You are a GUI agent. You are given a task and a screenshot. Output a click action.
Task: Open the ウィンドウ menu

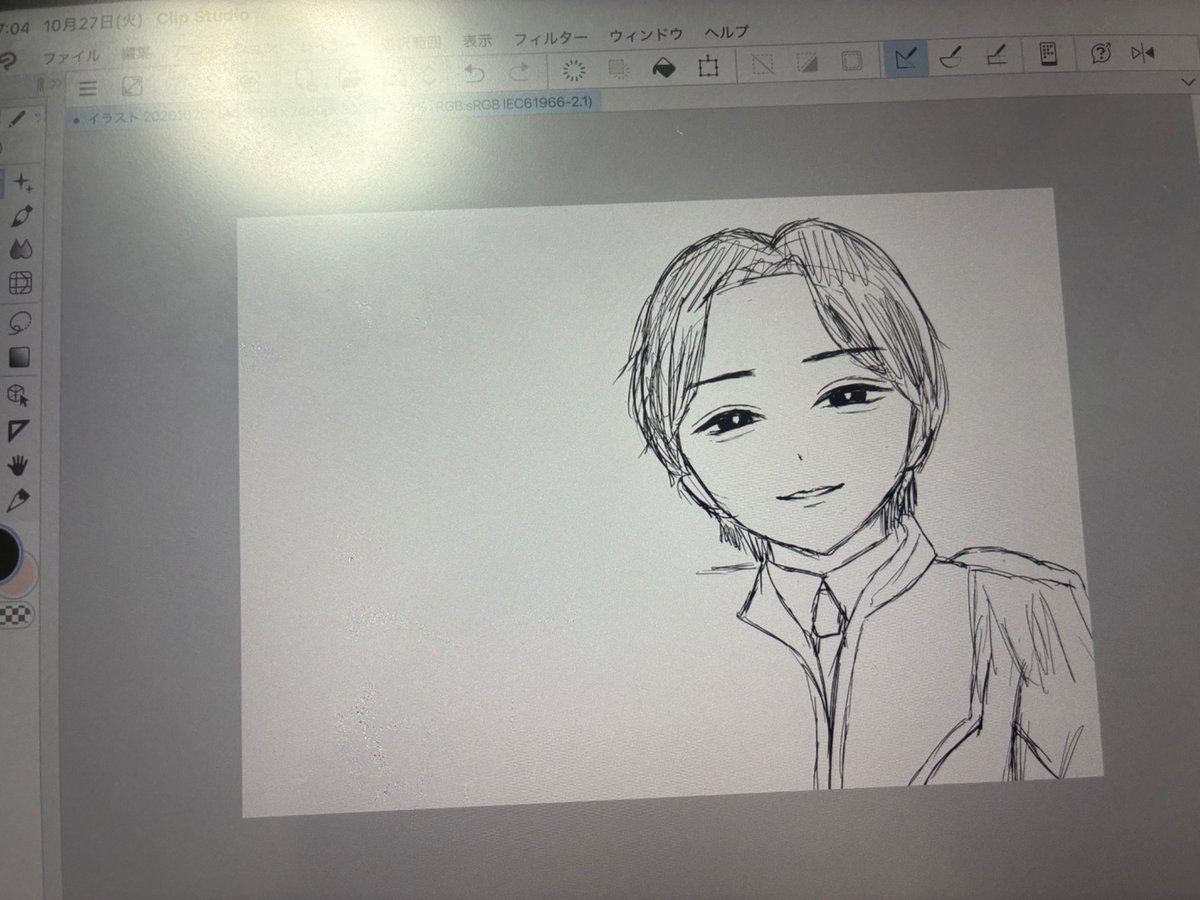point(646,35)
